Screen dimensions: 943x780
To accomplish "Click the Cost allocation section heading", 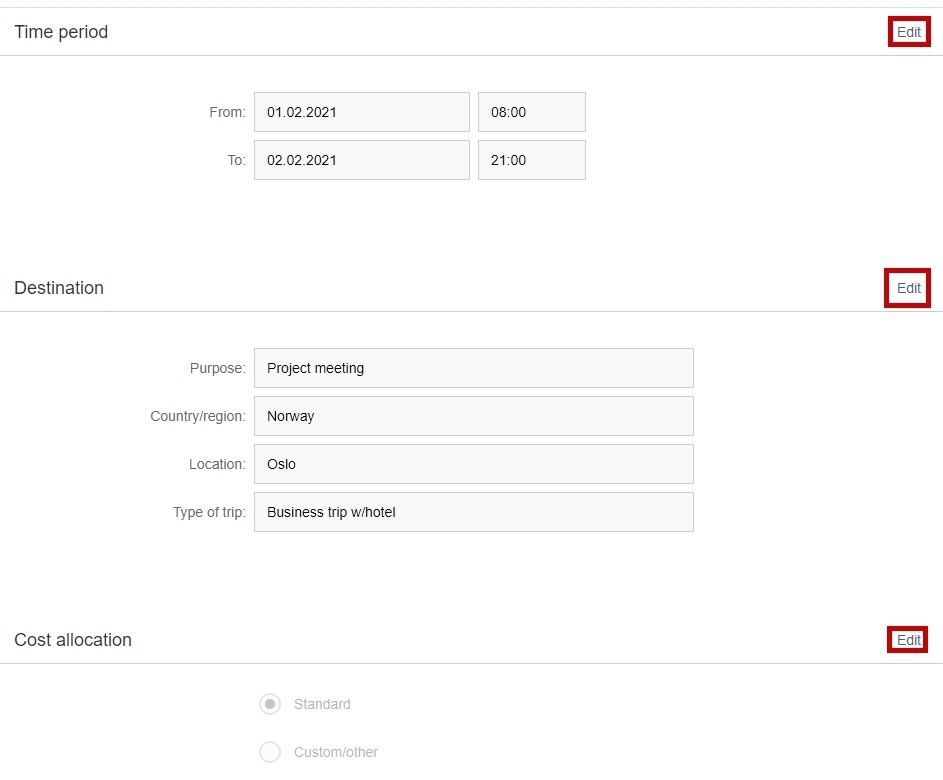I will click(73, 640).
